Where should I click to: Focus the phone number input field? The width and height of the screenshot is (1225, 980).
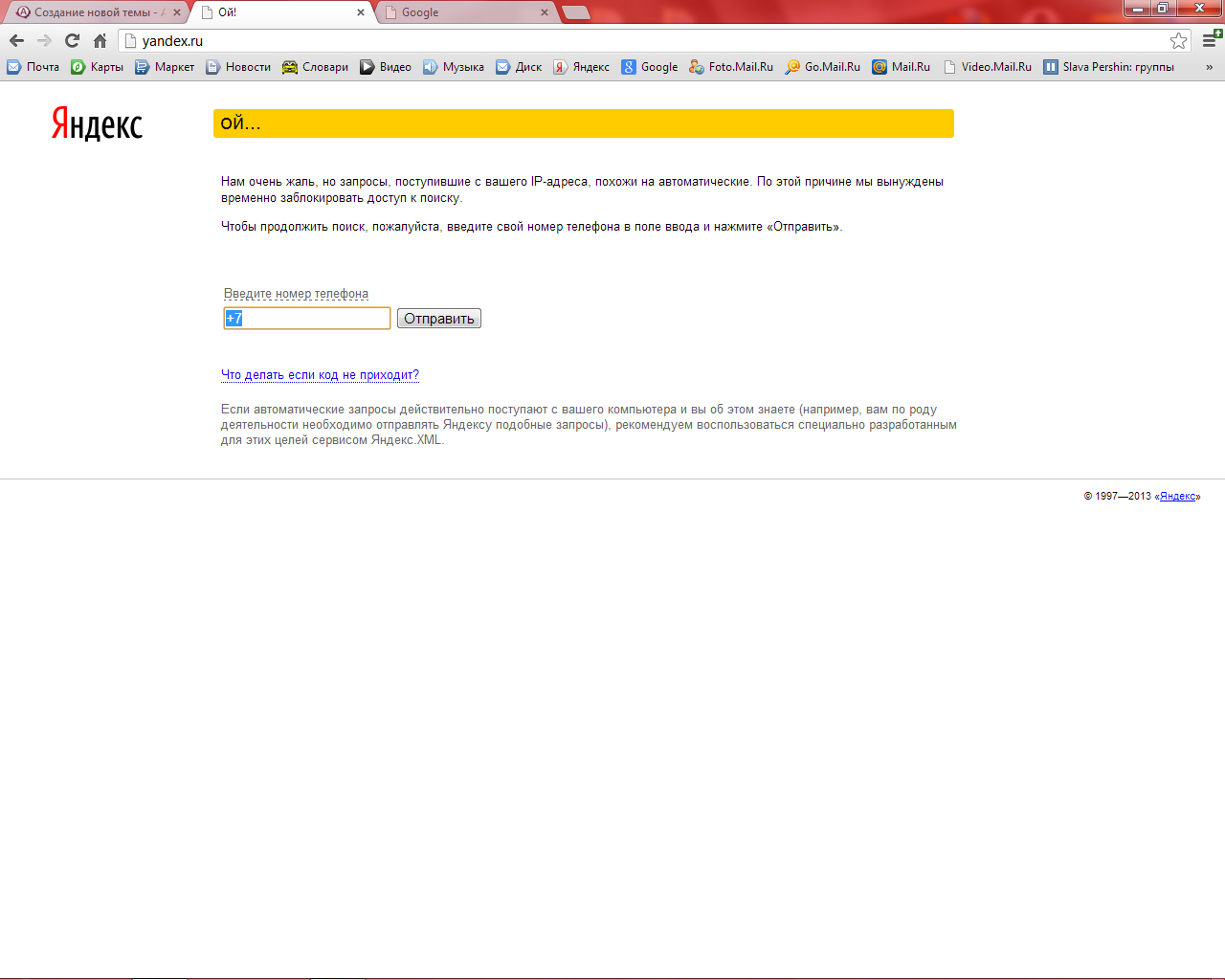tap(307, 319)
